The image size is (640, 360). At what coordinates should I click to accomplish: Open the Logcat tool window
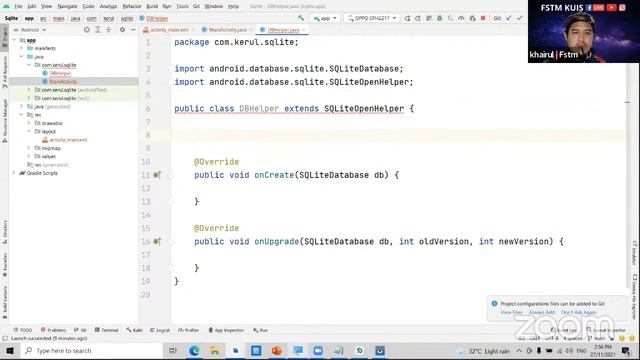[160, 330]
